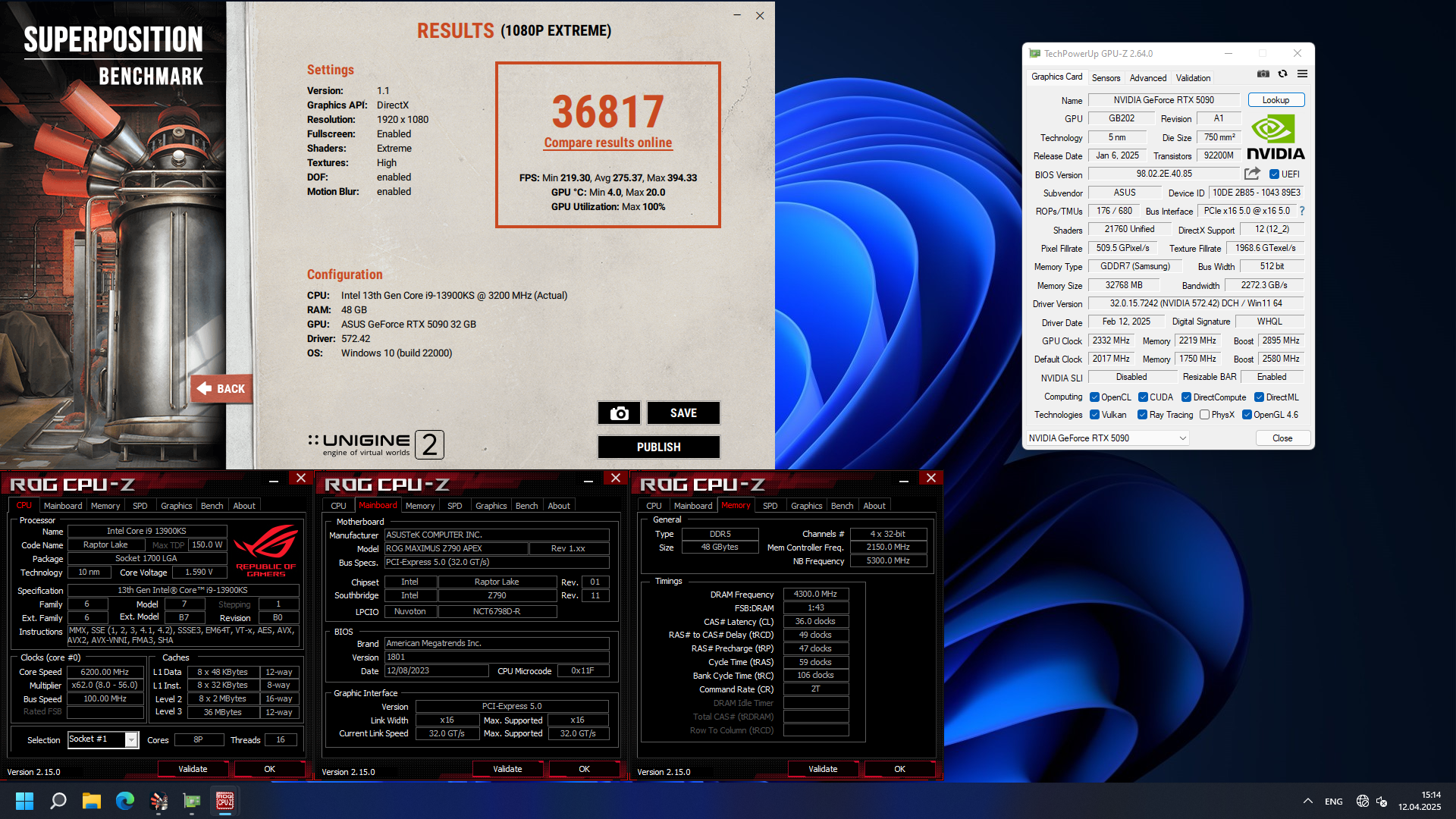The image size is (1456, 819).
Task: Click Compare results online link
Action: point(607,143)
